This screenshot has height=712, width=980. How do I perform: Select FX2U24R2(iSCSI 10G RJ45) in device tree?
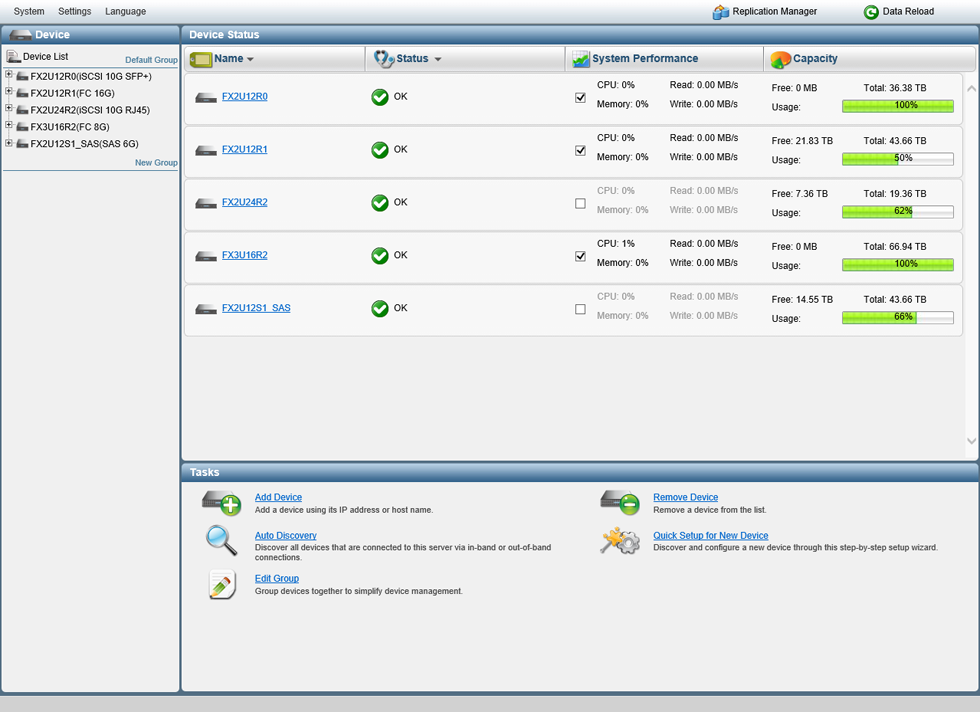click(90, 110)
